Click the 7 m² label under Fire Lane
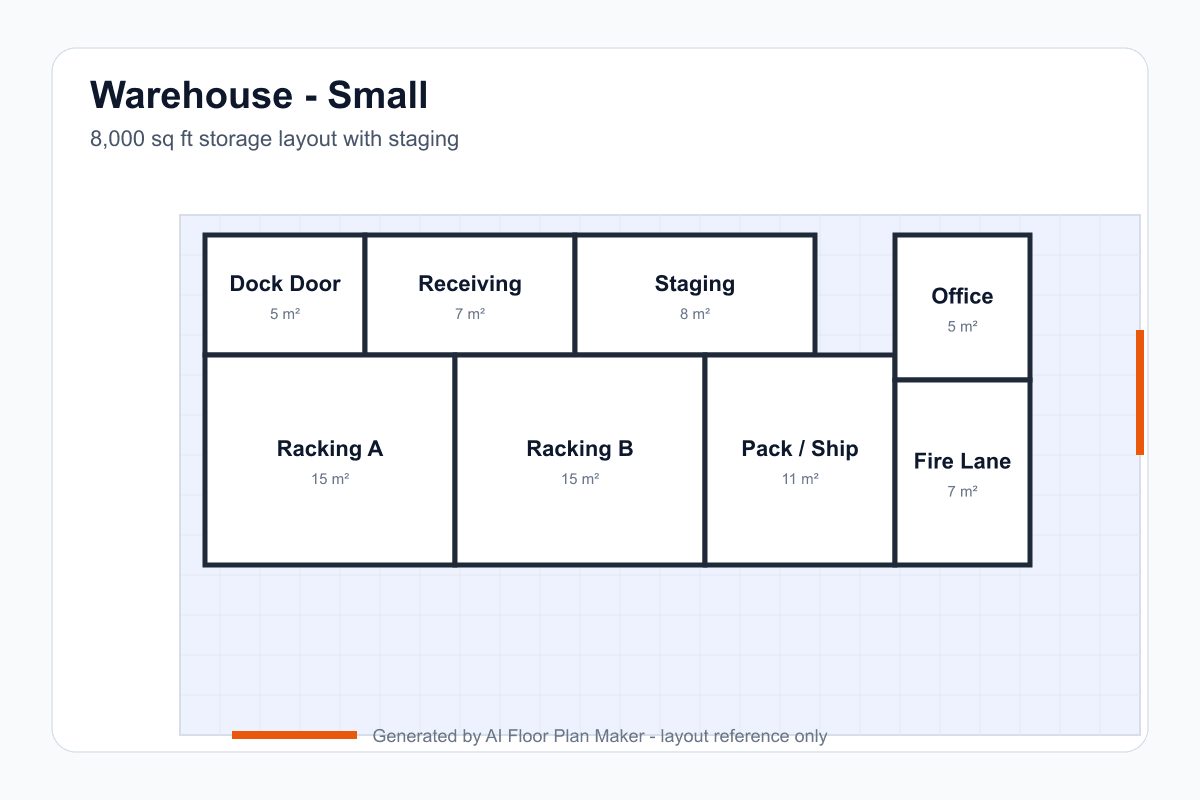This screenshot has width=1200, height=800. click(962, 491)
